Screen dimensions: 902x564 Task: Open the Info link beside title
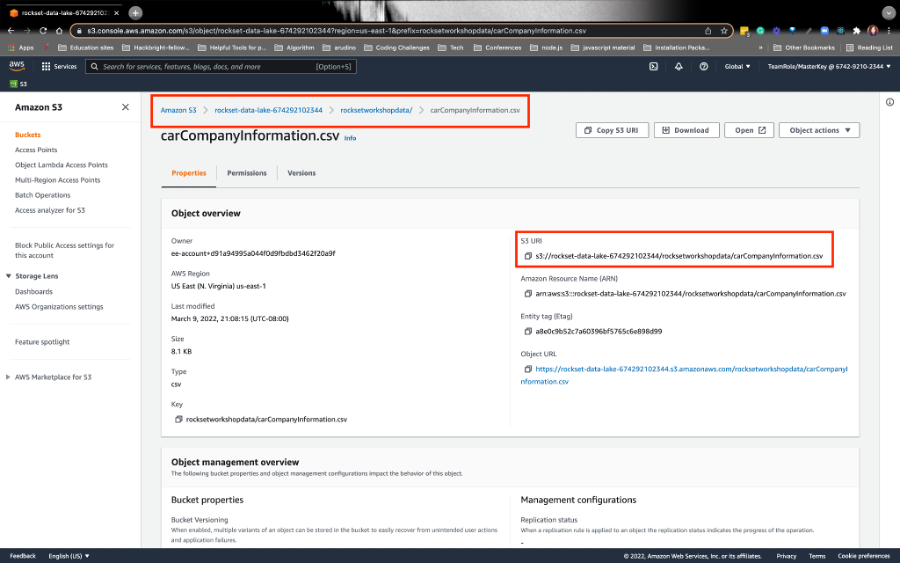[x=350, y=138]
